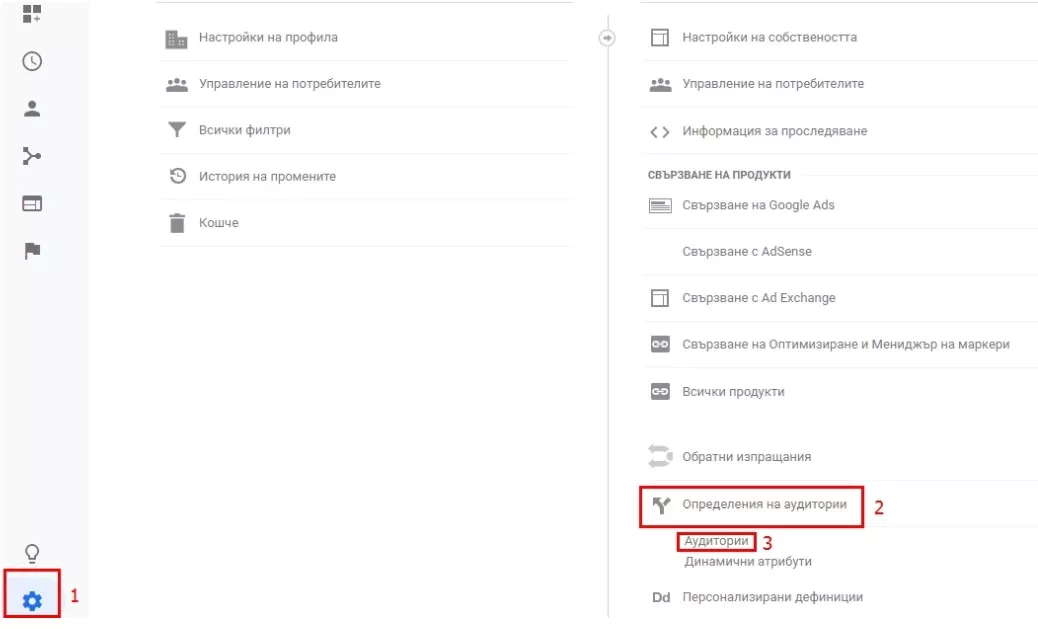
Task: Click the trash can icon next to Кошче
Action: tap(177, 223)
